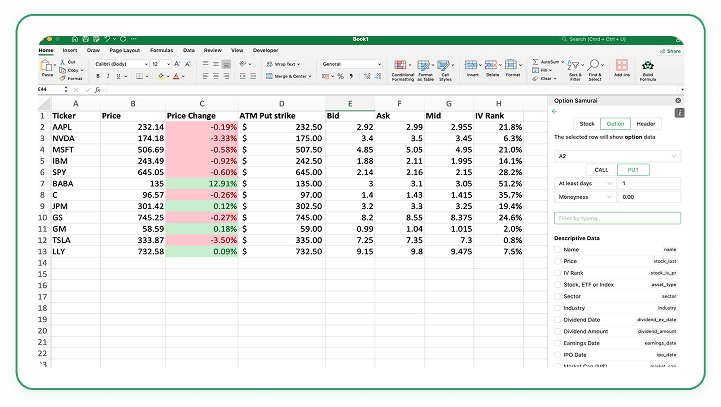Check the Dividend Amount checkbox
Viewport: 721px width, 407px height.
pyautogui.click(x=557, y=331)
